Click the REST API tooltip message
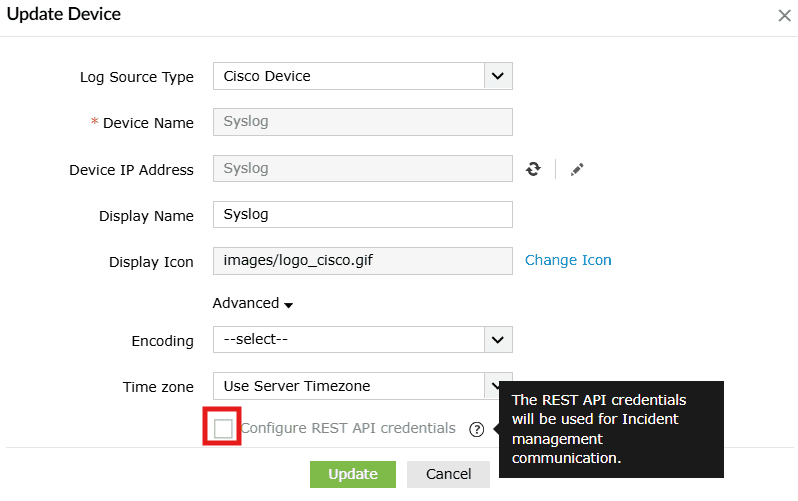Screen dimensions: 798x501 (x=611, y=429)
